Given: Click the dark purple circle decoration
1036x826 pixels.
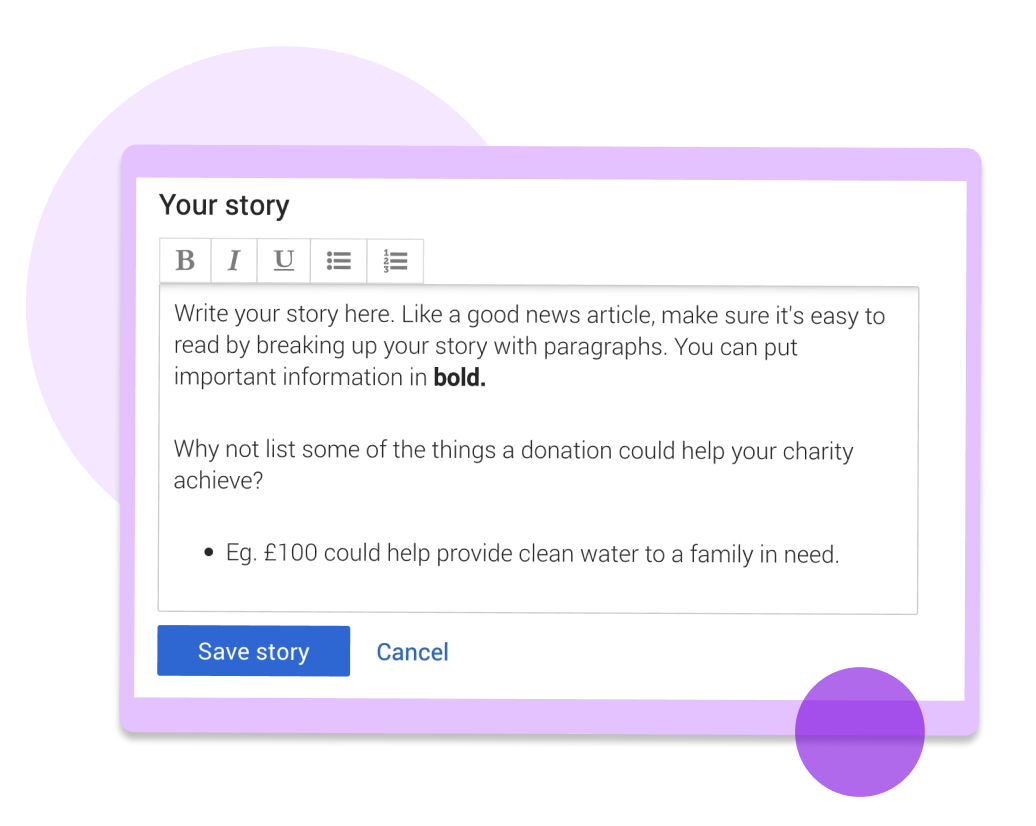Looking at the screenshot, I should tap(860, 732).
